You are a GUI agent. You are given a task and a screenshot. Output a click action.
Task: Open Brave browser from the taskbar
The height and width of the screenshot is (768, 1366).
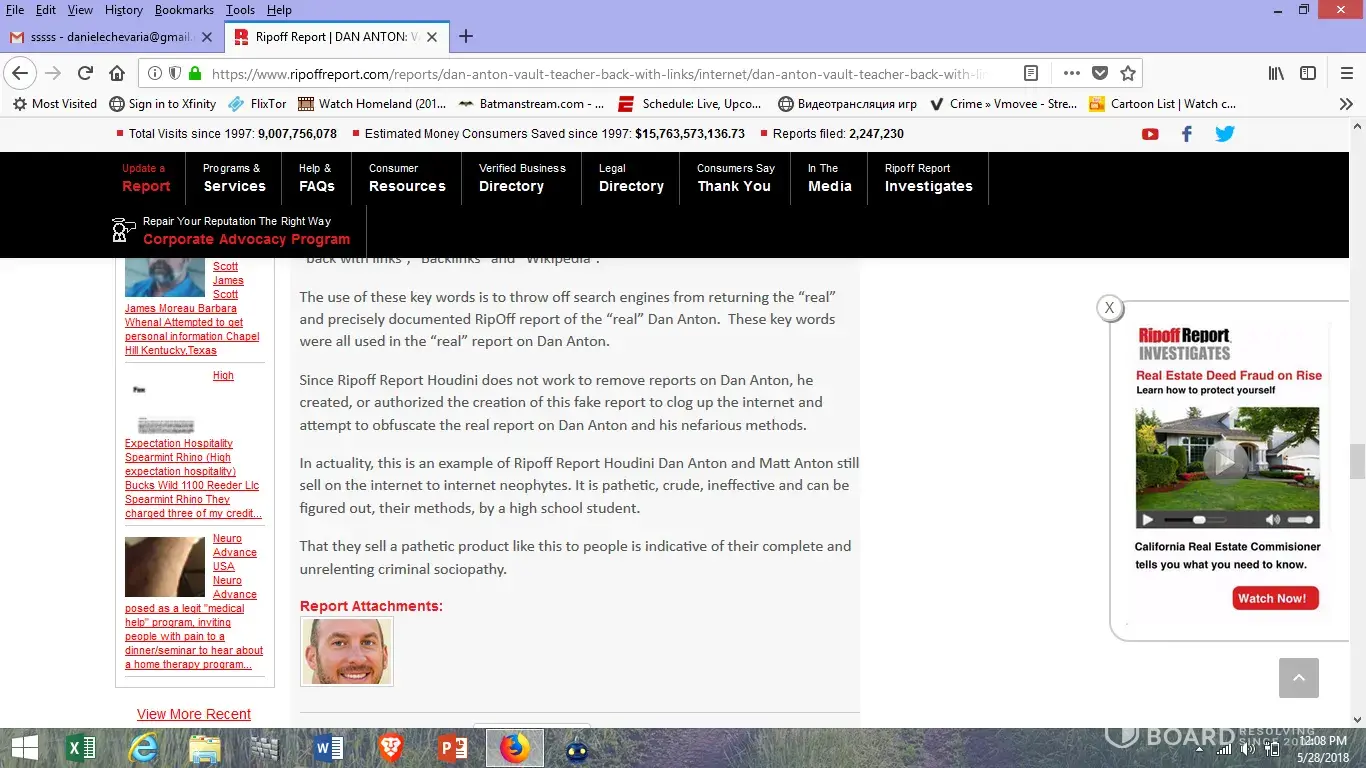pyautogui.click(x=390, y=748)
